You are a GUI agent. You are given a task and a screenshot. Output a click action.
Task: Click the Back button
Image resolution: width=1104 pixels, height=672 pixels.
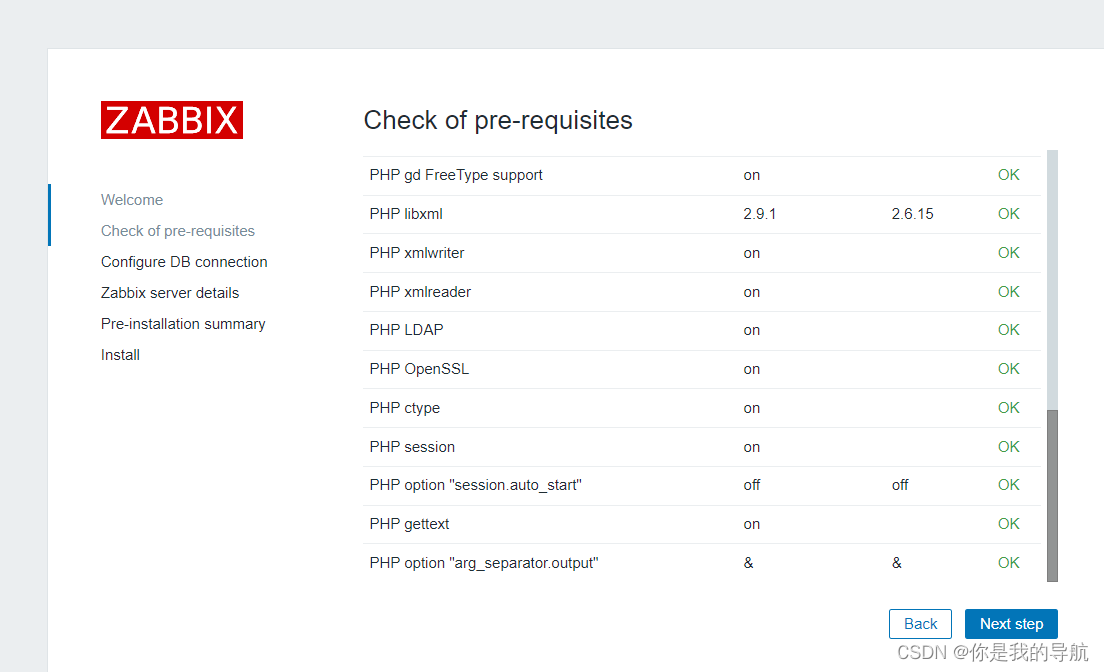point(919,623)
